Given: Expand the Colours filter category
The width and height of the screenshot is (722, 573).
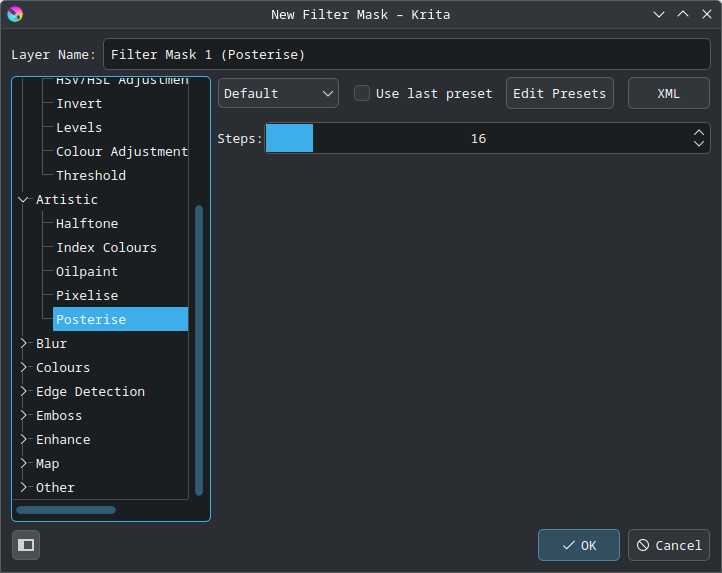Looking at the screenshot, I should (x=24, y=368).
